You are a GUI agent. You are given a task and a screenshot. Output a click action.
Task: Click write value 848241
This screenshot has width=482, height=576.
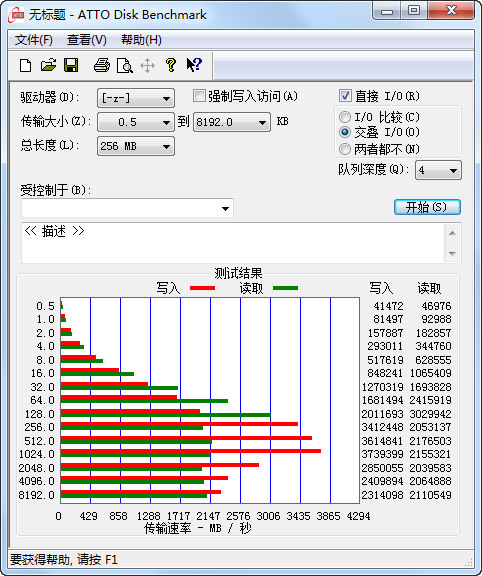(385, 373)
